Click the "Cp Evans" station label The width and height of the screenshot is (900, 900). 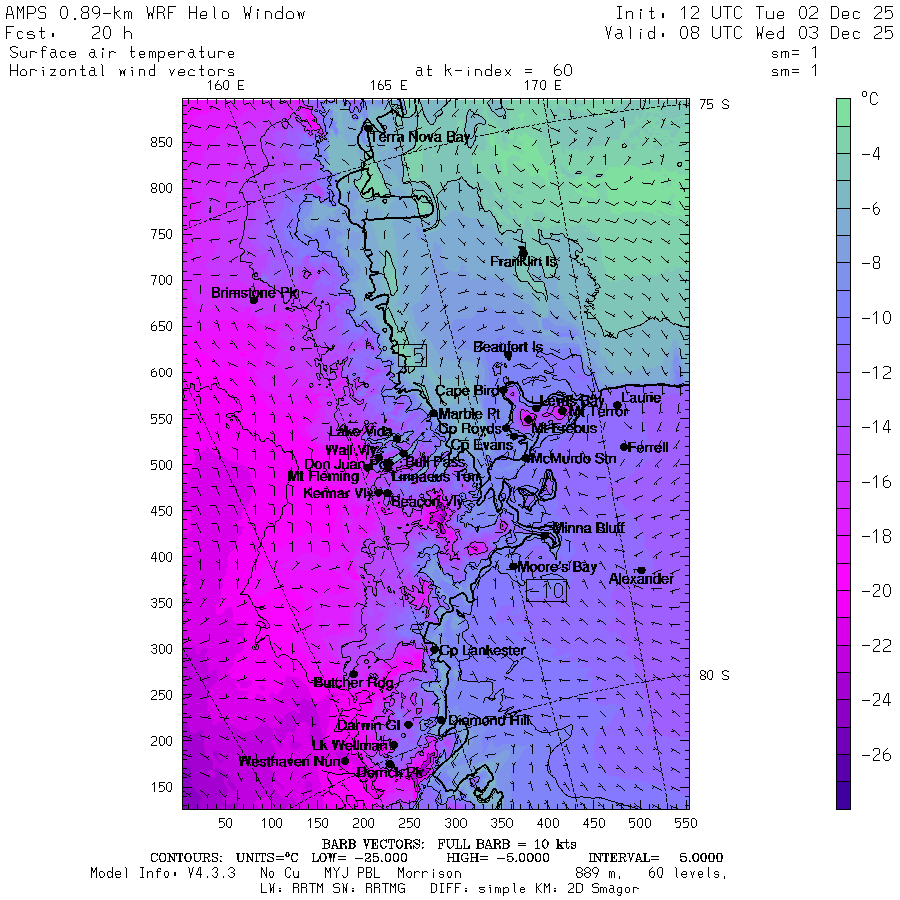pyautogui.click(x=482, y=445)
